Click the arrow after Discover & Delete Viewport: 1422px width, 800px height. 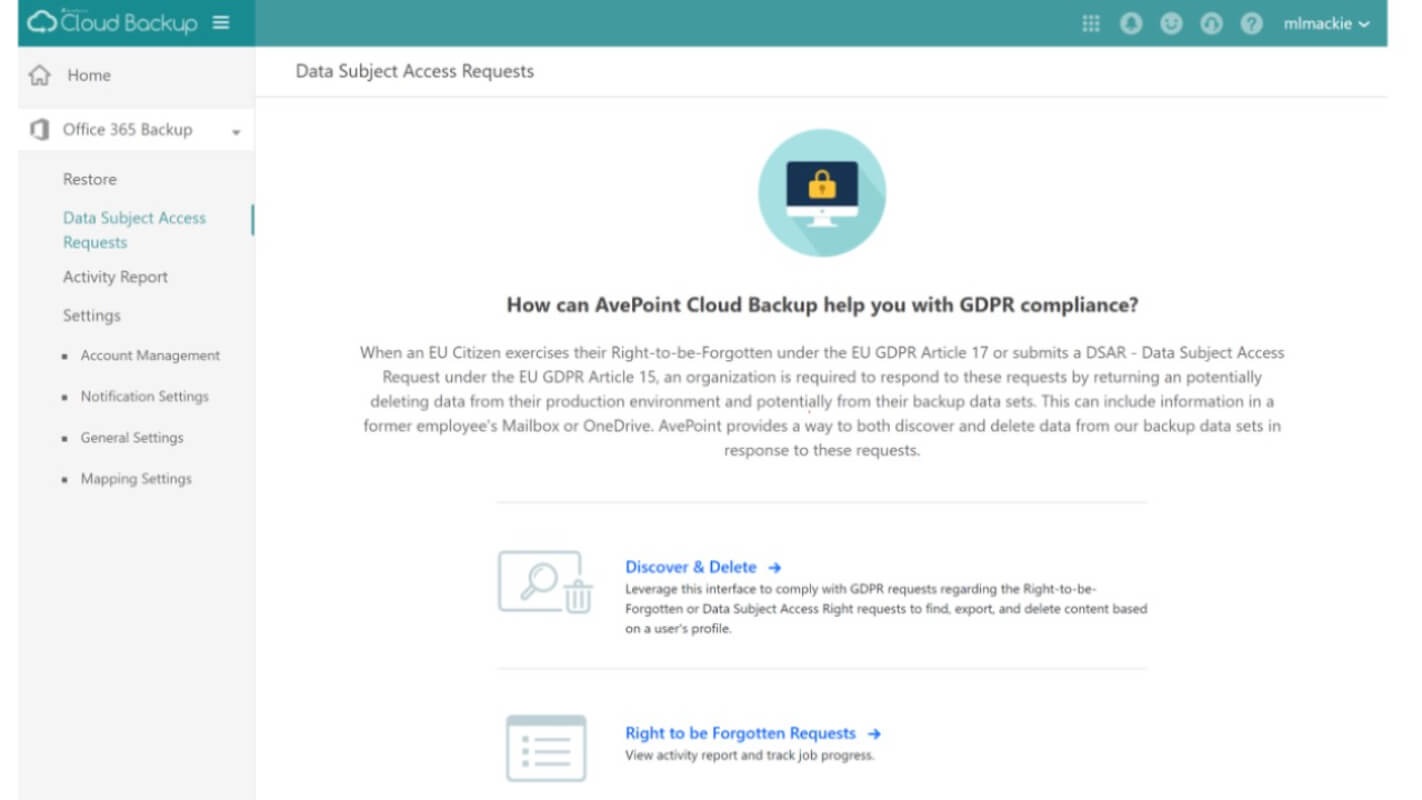[775, 568]
